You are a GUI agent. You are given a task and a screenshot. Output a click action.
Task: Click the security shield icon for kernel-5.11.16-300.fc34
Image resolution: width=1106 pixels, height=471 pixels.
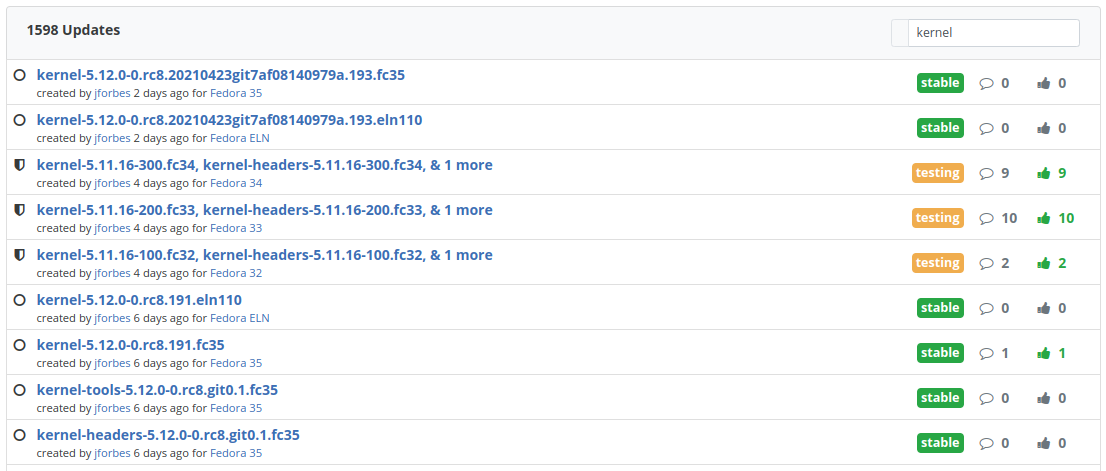[20, 165]
